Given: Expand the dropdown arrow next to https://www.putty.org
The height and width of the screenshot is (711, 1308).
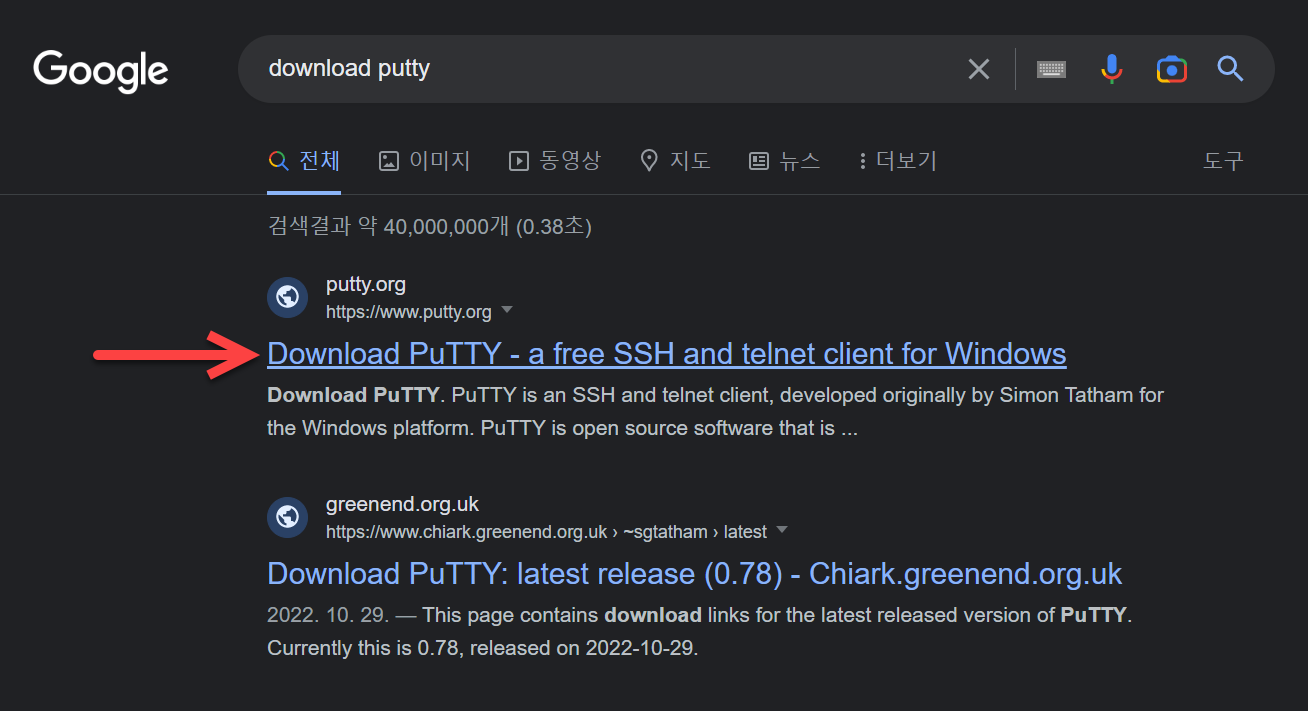Looking at the screenshot, I should pyautogui.click(x=507, y=310).
